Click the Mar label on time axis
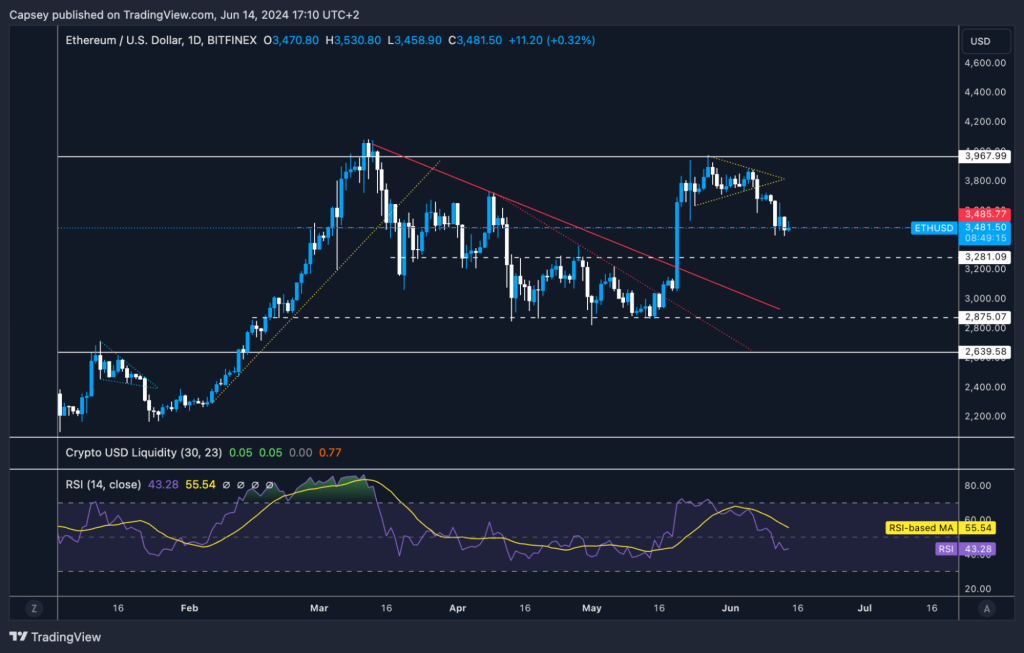The width and height of the screenshot is (1024, 653). (x=318, y=608)
